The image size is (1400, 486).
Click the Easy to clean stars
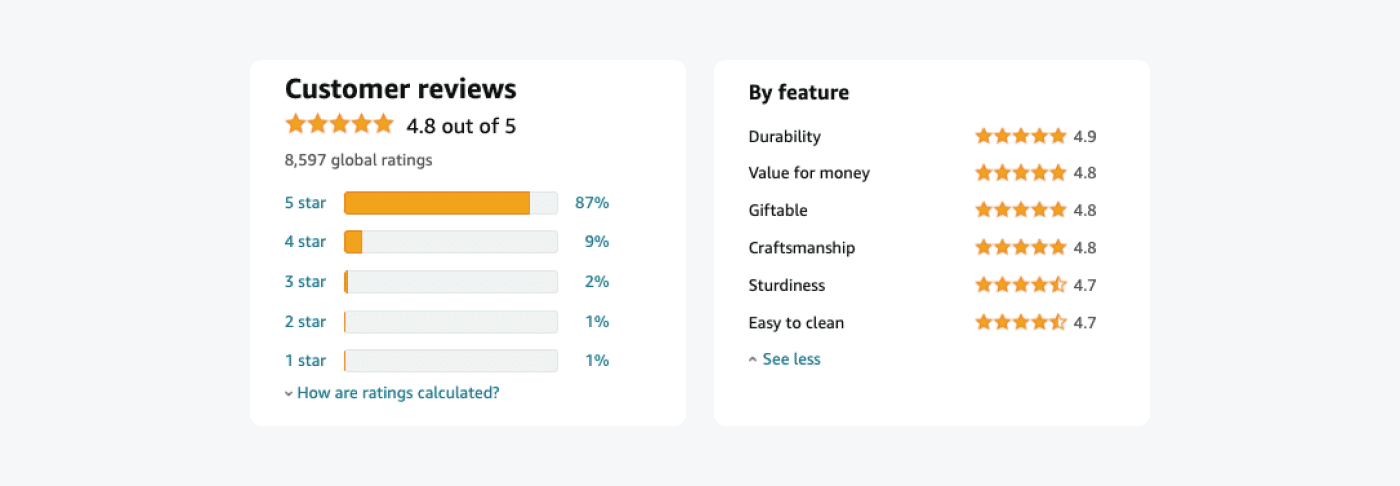(x=1021, y=323)
